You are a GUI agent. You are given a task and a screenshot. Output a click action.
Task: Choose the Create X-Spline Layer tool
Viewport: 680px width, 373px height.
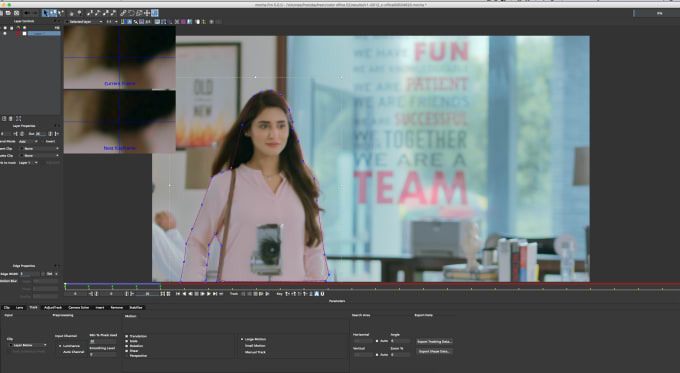(90, 13)
